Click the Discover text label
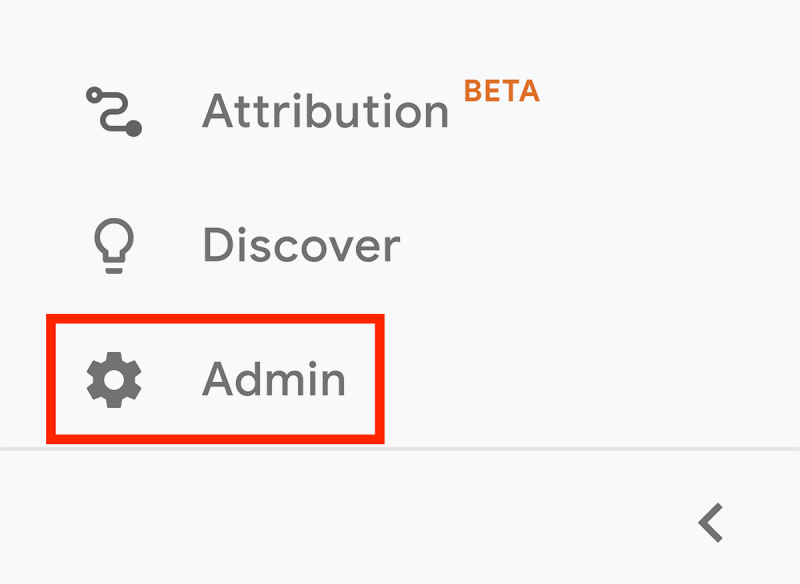800x584 pixels. 301,246
